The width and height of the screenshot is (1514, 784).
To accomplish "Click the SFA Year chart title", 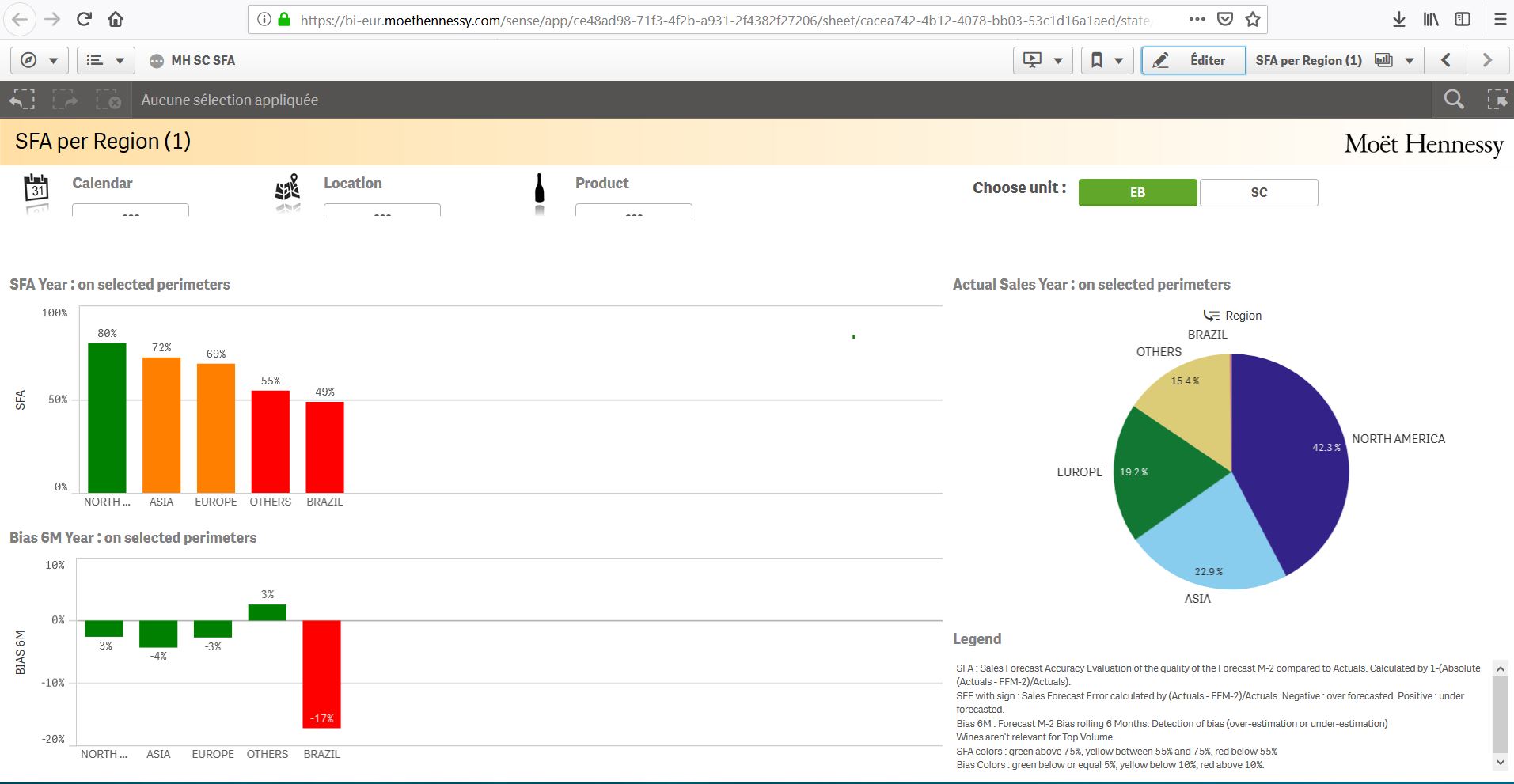I will 120,284.
